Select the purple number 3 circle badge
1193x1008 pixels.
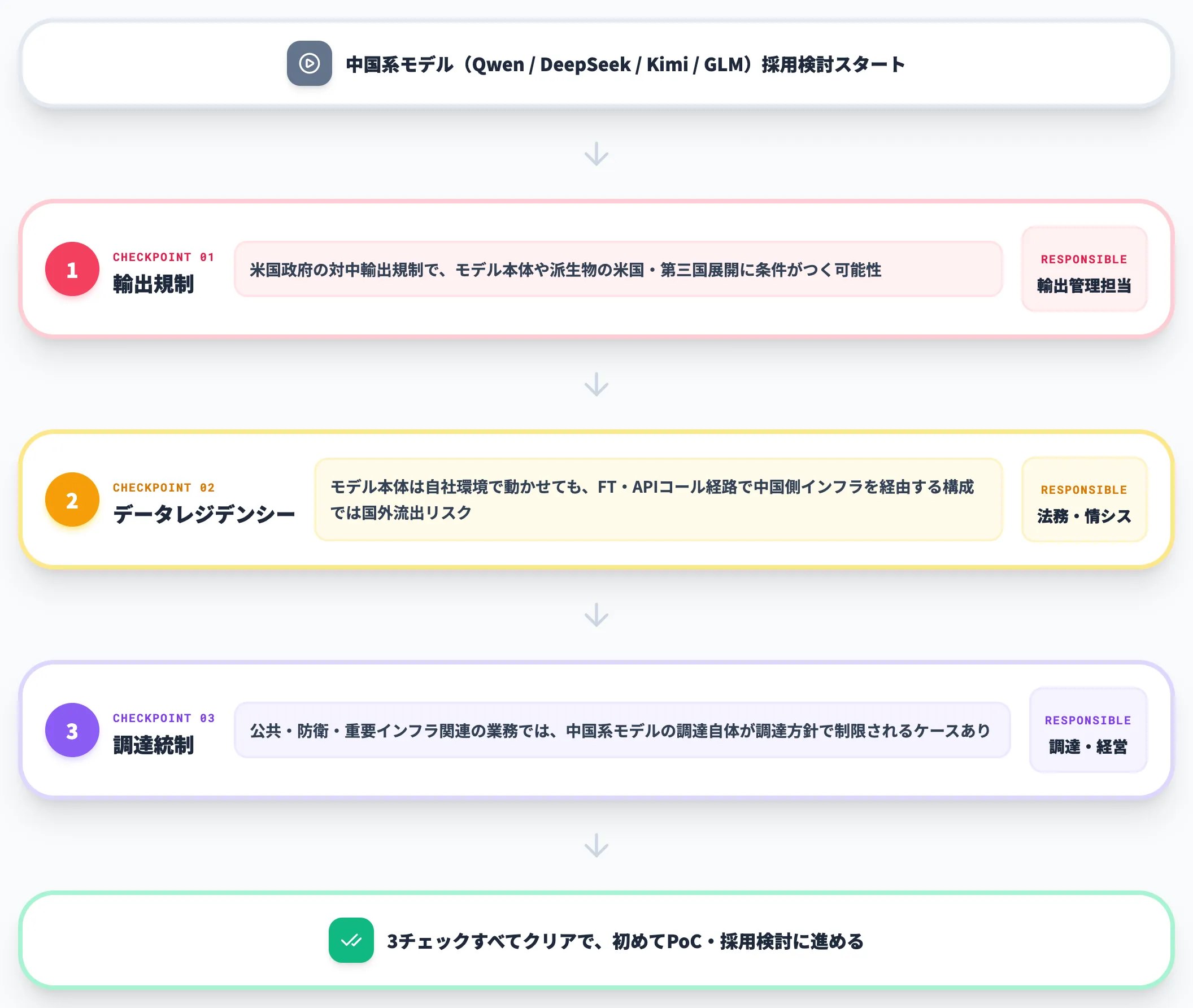(72, 730)
